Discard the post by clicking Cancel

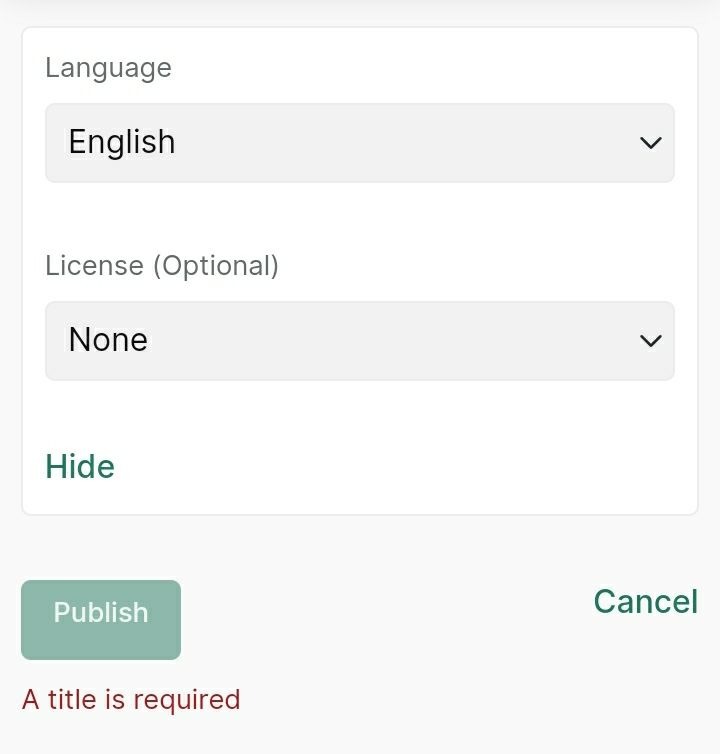click(645, 601)
